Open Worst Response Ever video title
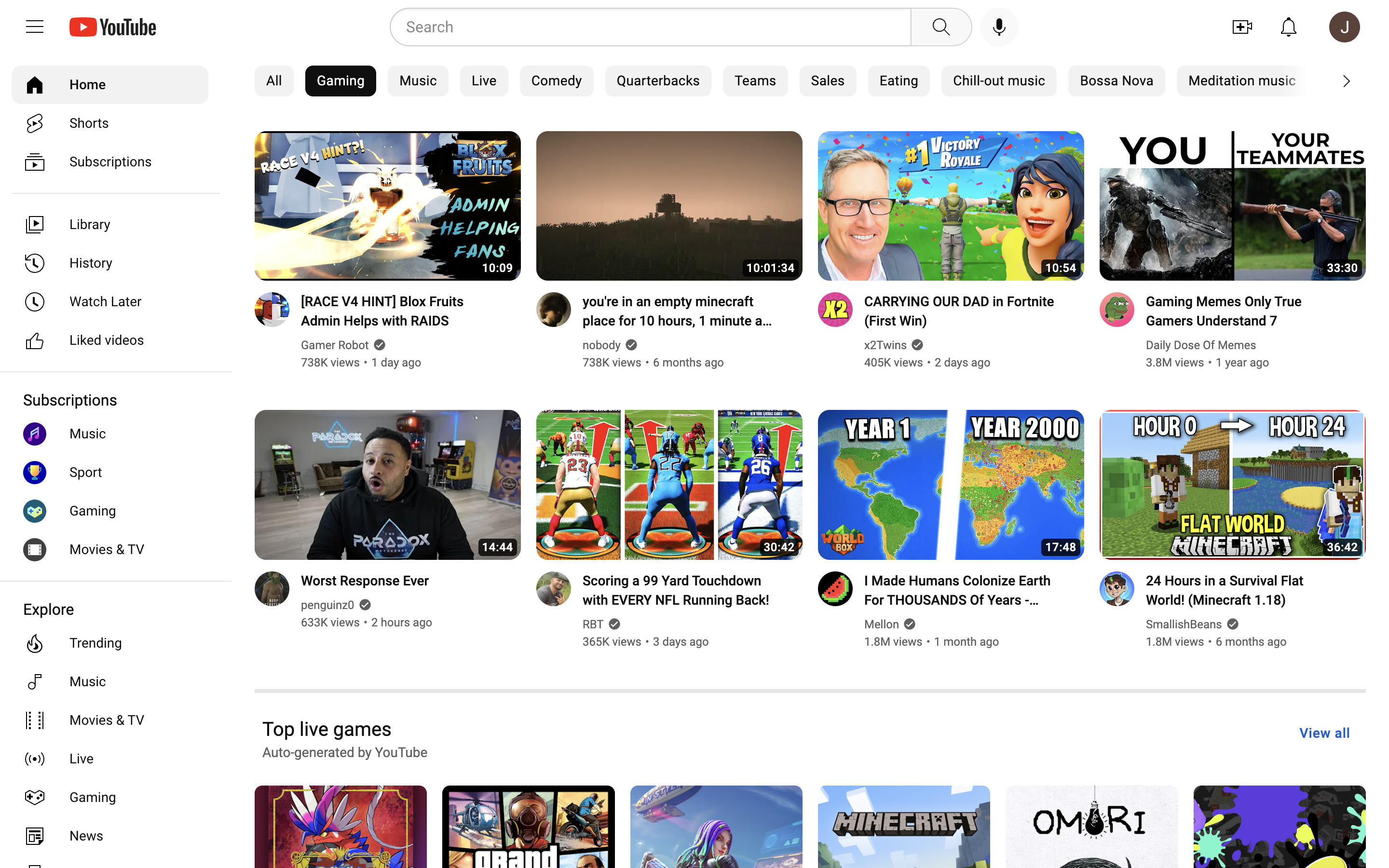The width and height of the screenshot is (1389, 868). [x=365, y=581]
